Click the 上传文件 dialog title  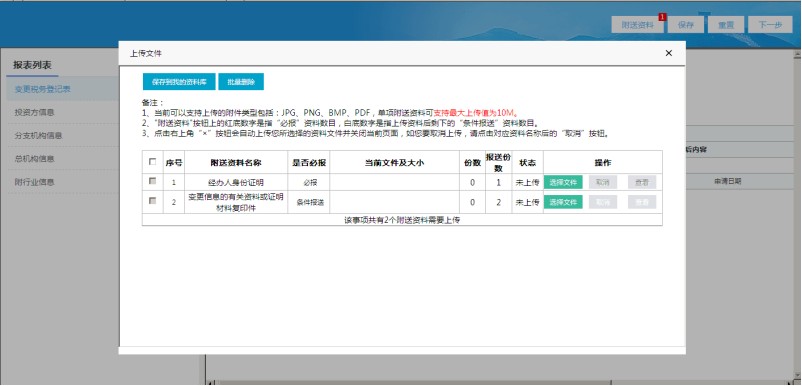[x=146, y=53]
